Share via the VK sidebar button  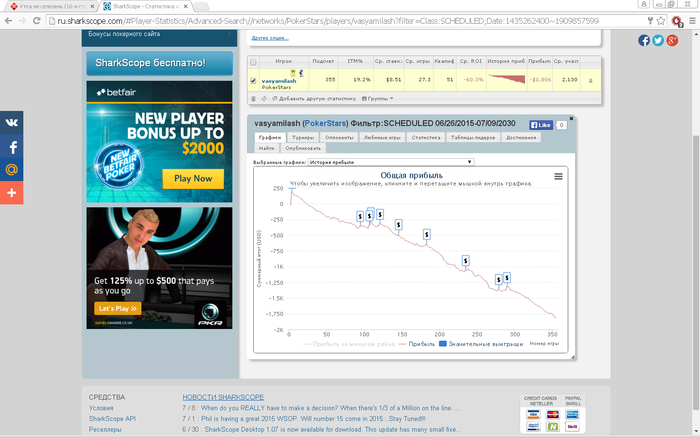(x=12, y=122)
